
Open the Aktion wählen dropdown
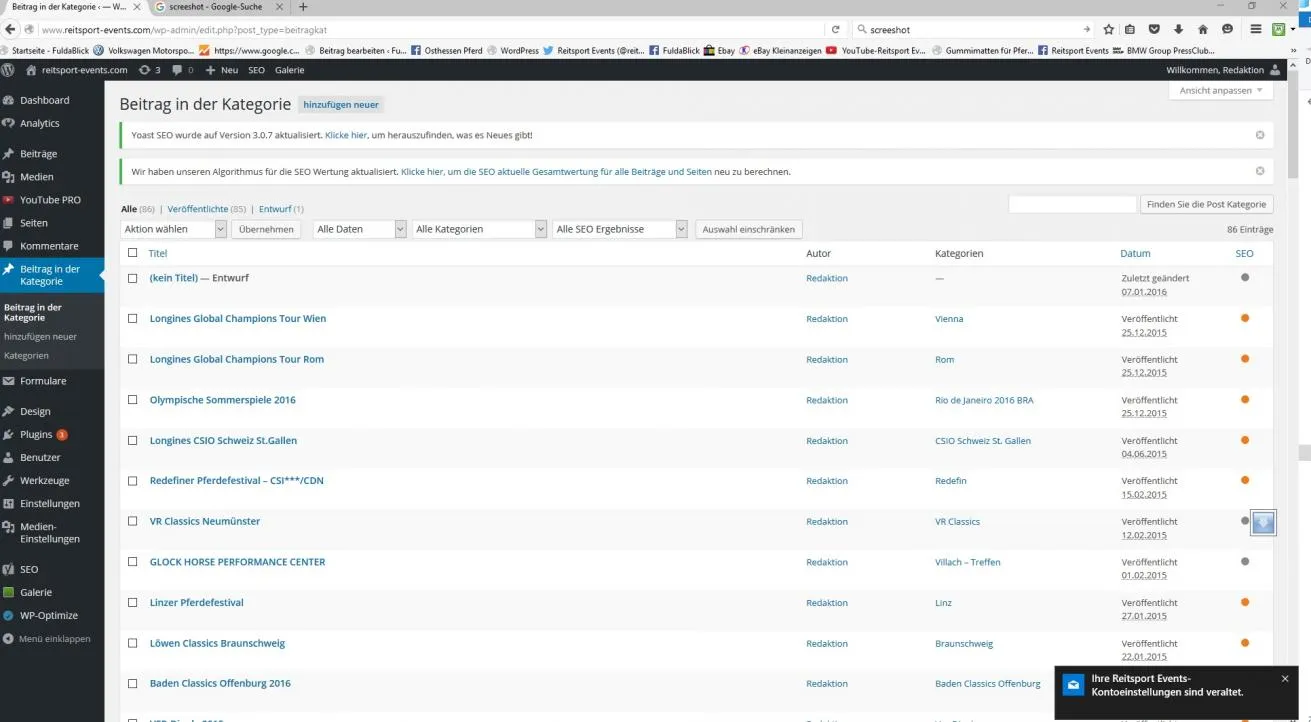point(174,229)
